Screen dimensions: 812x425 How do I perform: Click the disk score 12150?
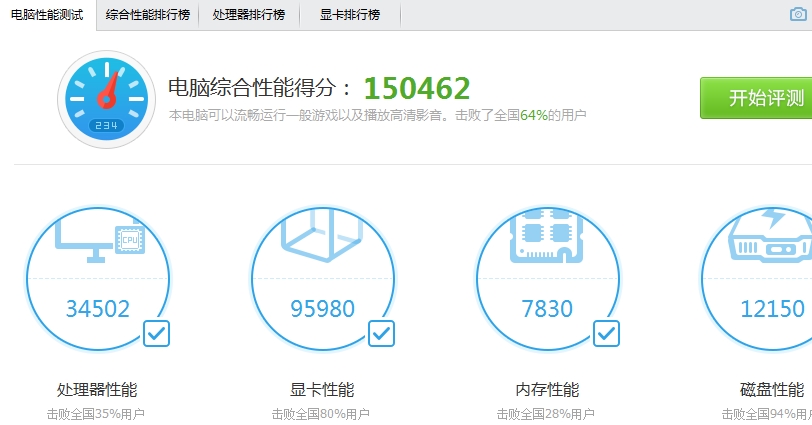tap(772, 309)
